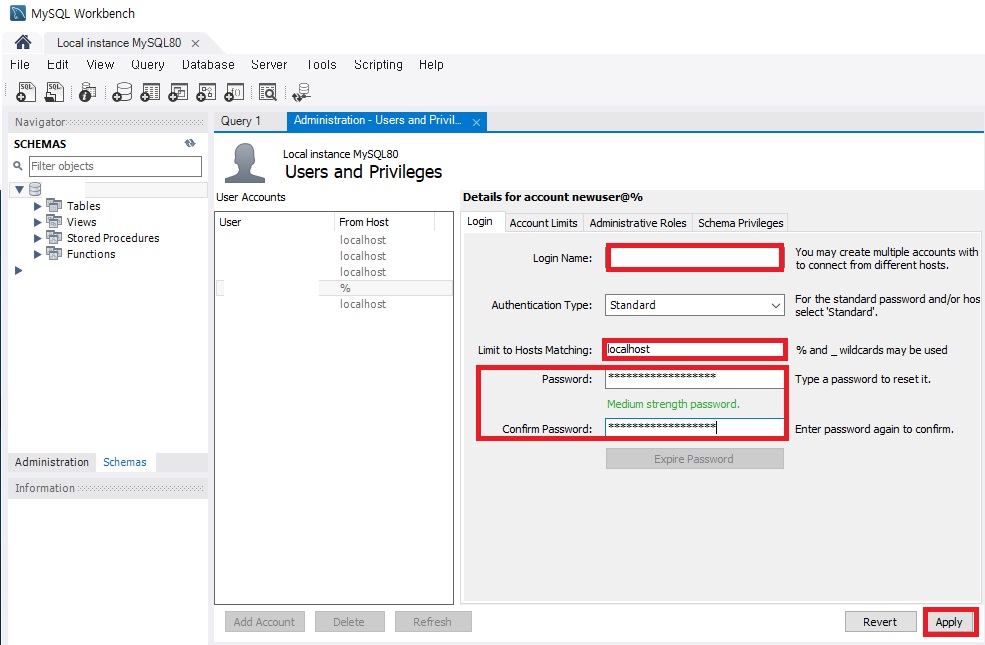Screen dimensions: 985x645
Task: Select the Login tab
Action: pos(480,222)
